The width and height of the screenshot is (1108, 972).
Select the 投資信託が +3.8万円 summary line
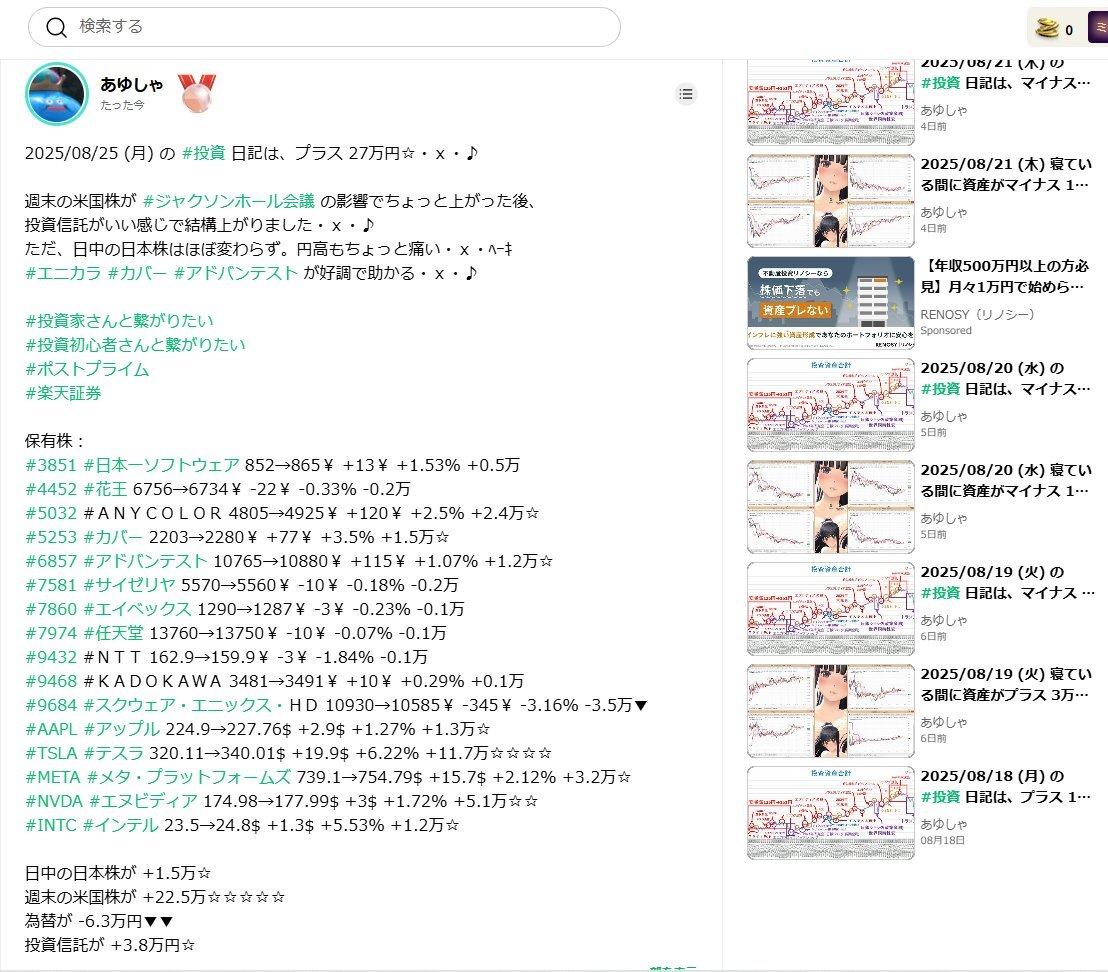110,945
